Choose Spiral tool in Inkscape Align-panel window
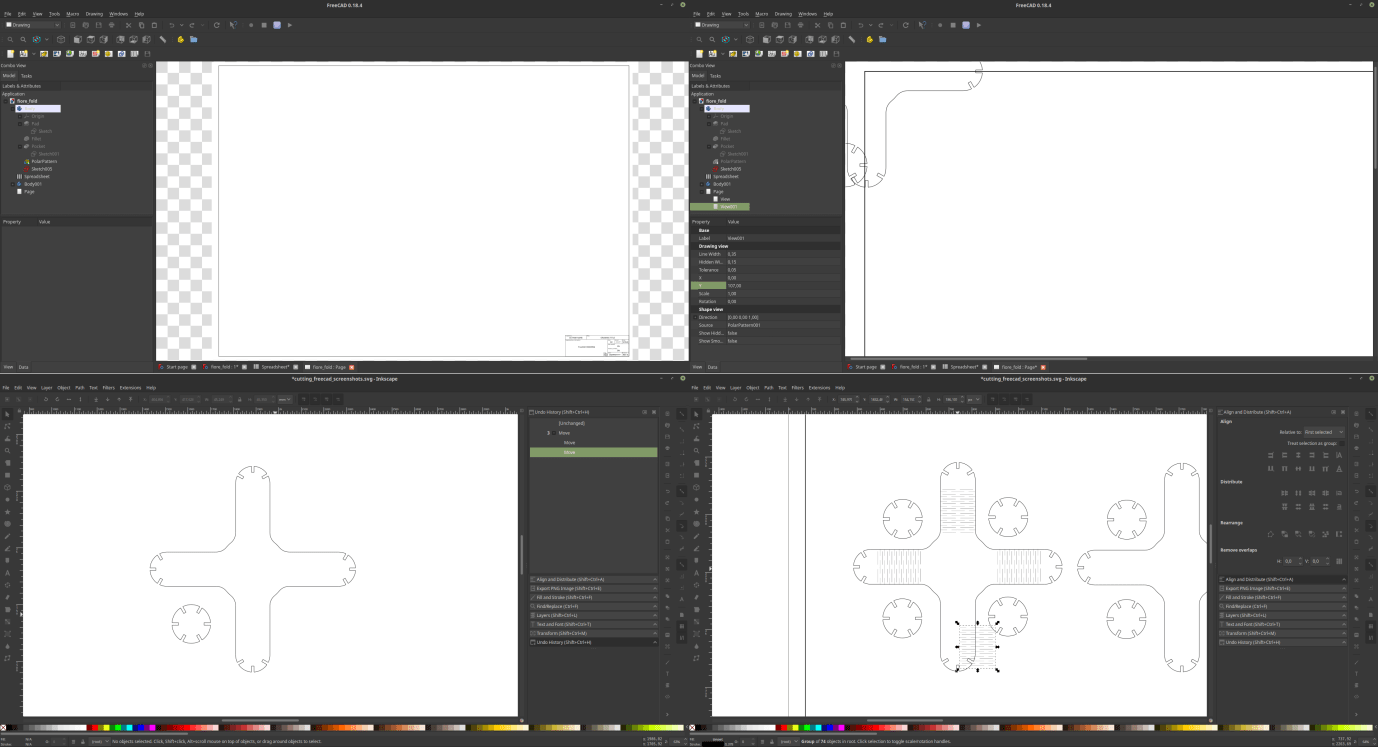This screenshot has height=747, width=1378. (x=695, y=524)
